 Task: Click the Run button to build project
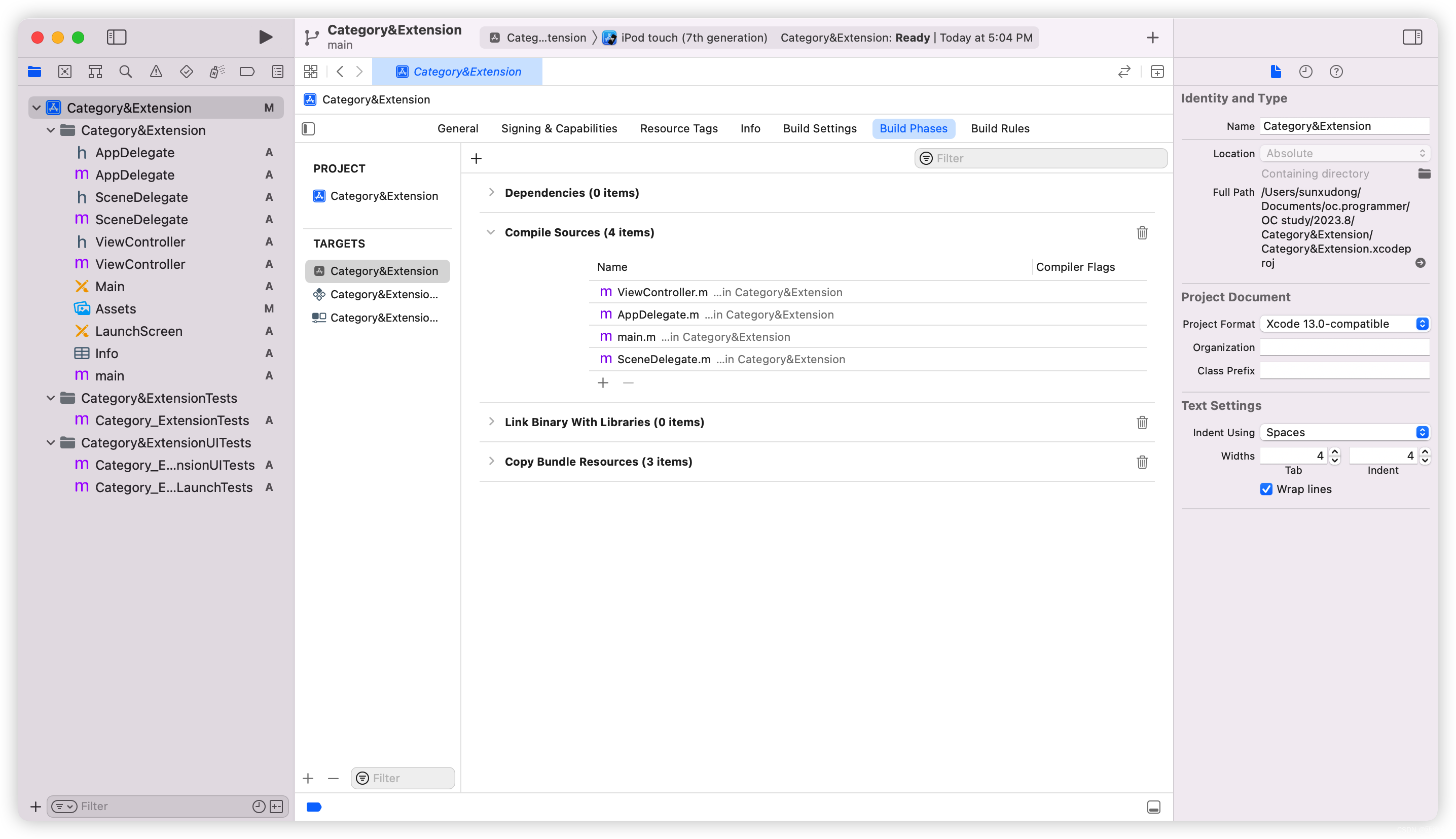[265, 37]
